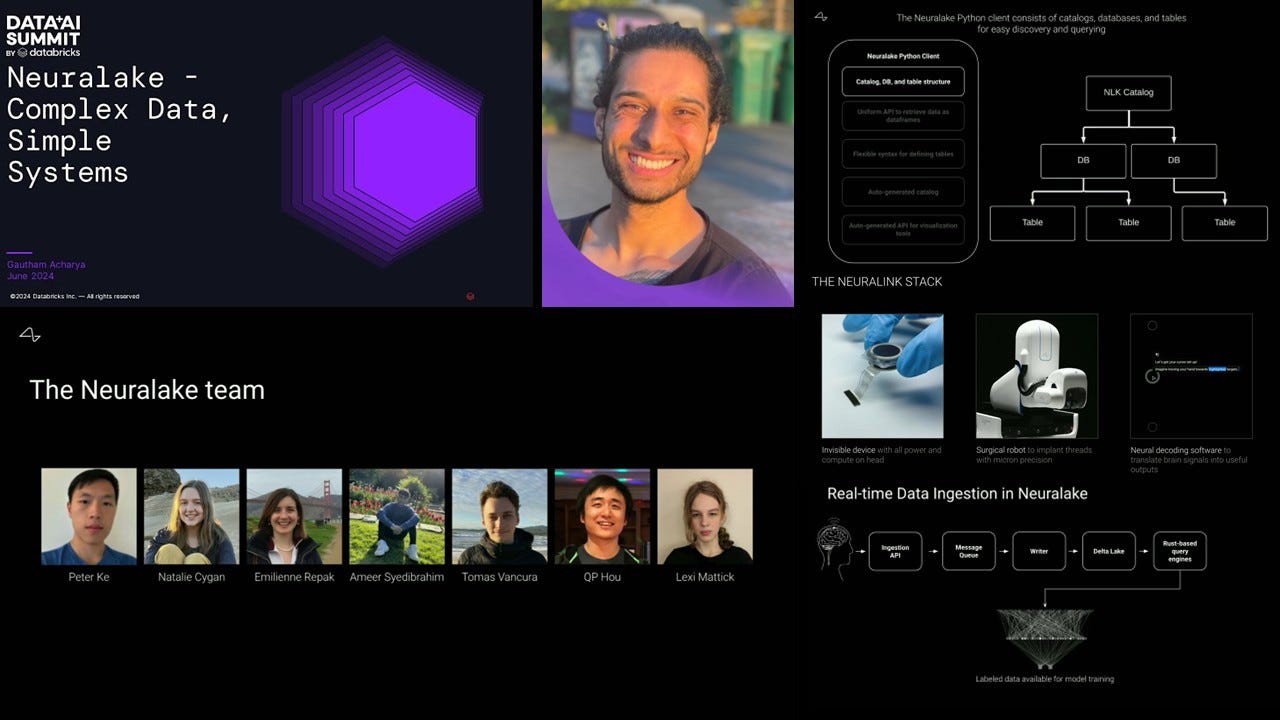Click the small Databricks icon on title slide
The height and width of the screenshot is (720, 1280).
click(x=470, y=296)
